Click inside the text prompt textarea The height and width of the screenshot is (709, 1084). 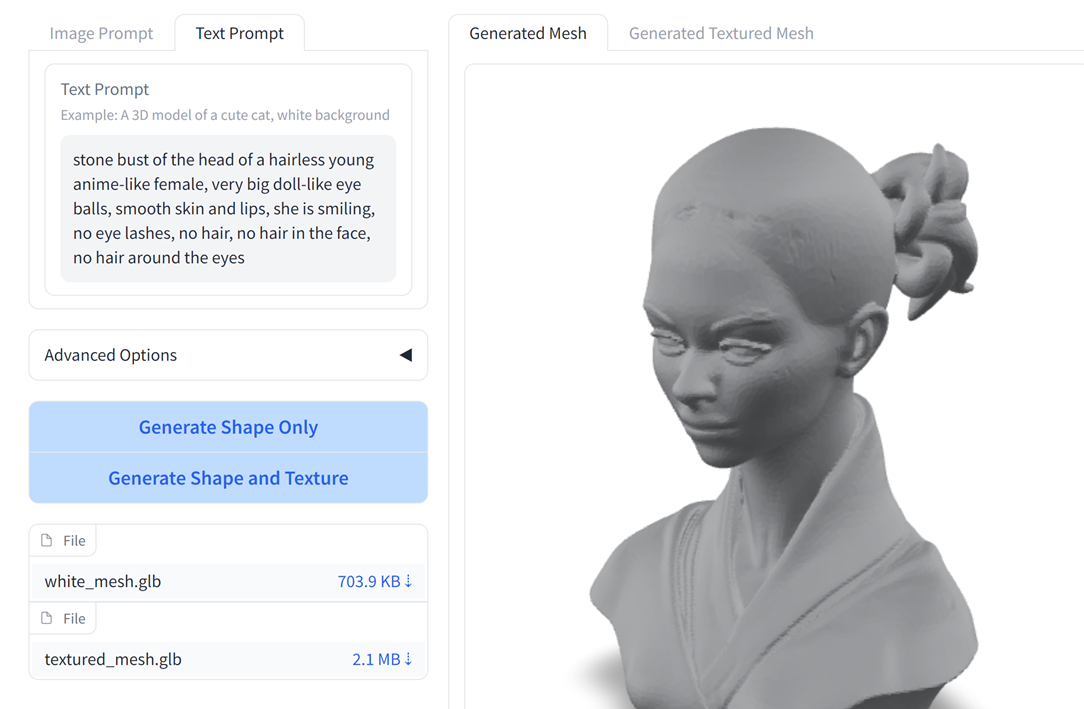228,208
